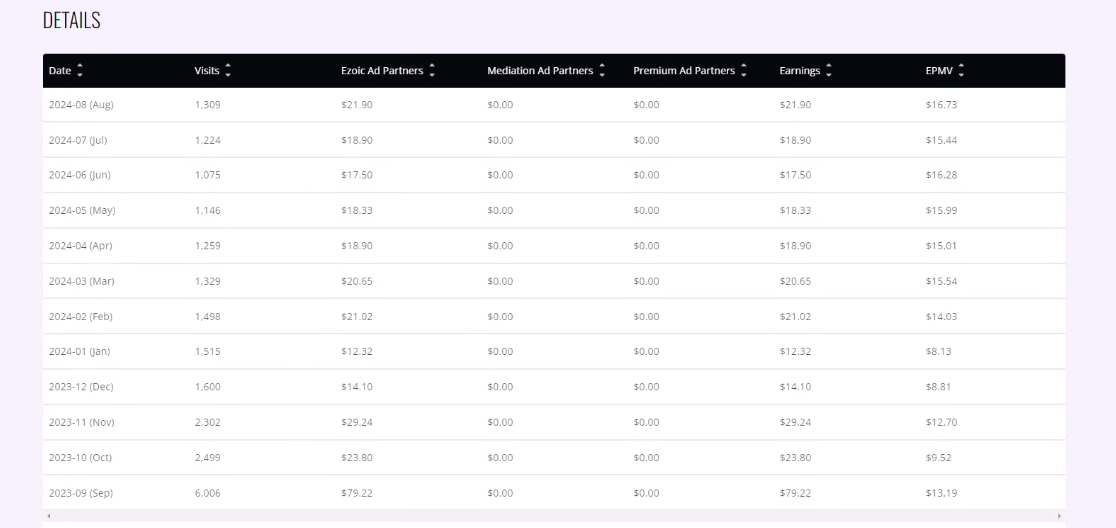Image resolution: width=1116 pixels, height=528 pixels.
Task: Select the 2024-01 (Jan) row date
Action: (80, 352)
